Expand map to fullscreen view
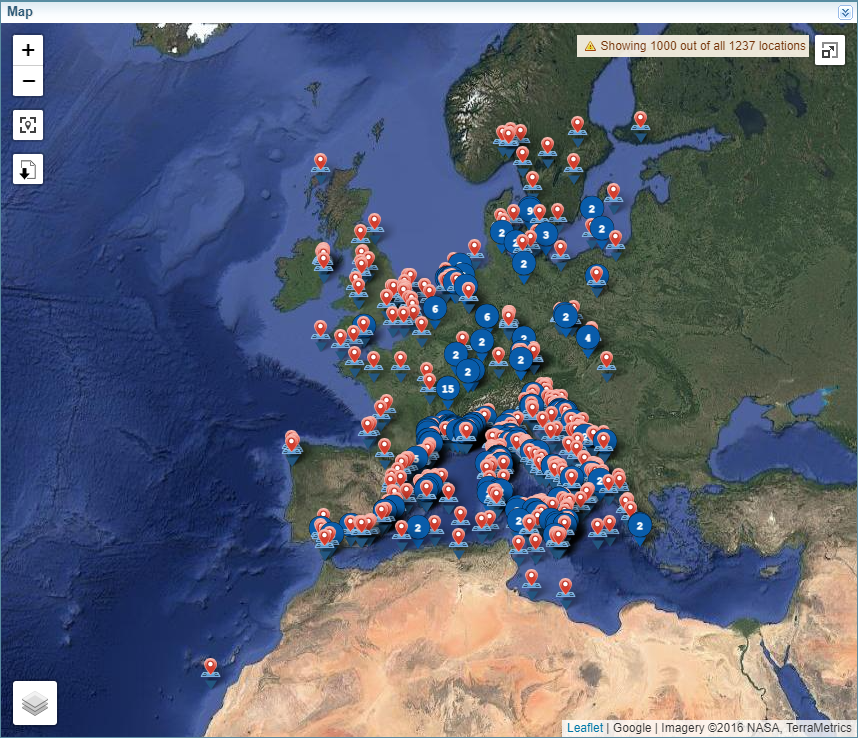The height and width of the screenshot is (738, 858). (x=829, y=51)
